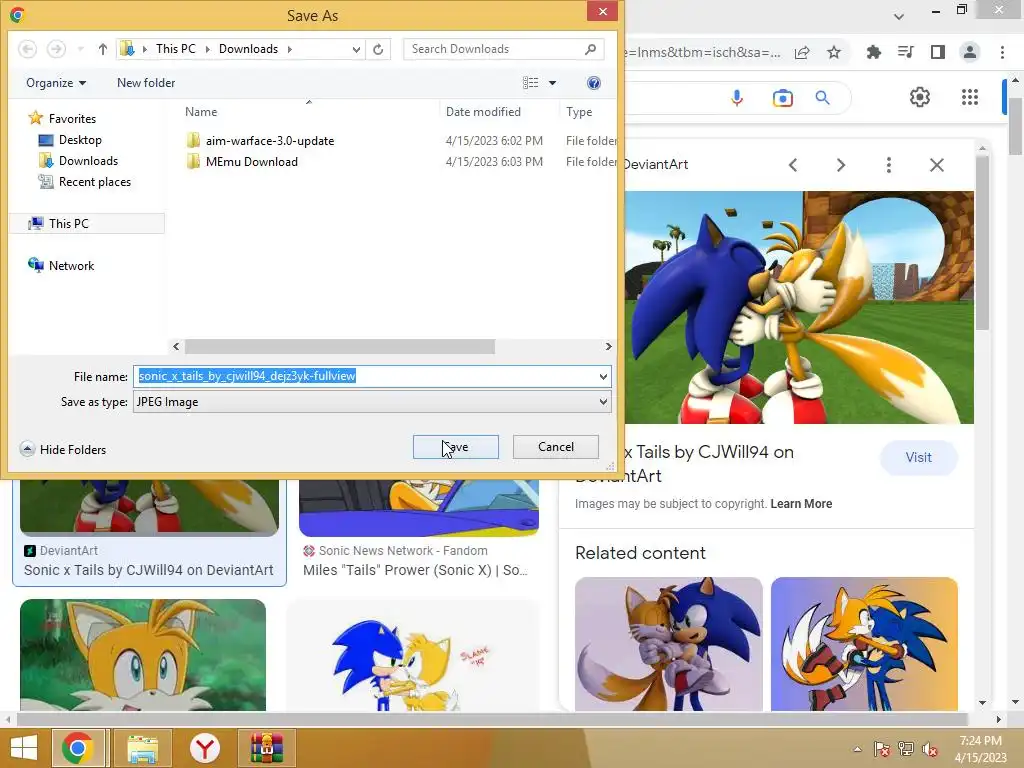Go up one folder level with up arrow

point(103,49)
